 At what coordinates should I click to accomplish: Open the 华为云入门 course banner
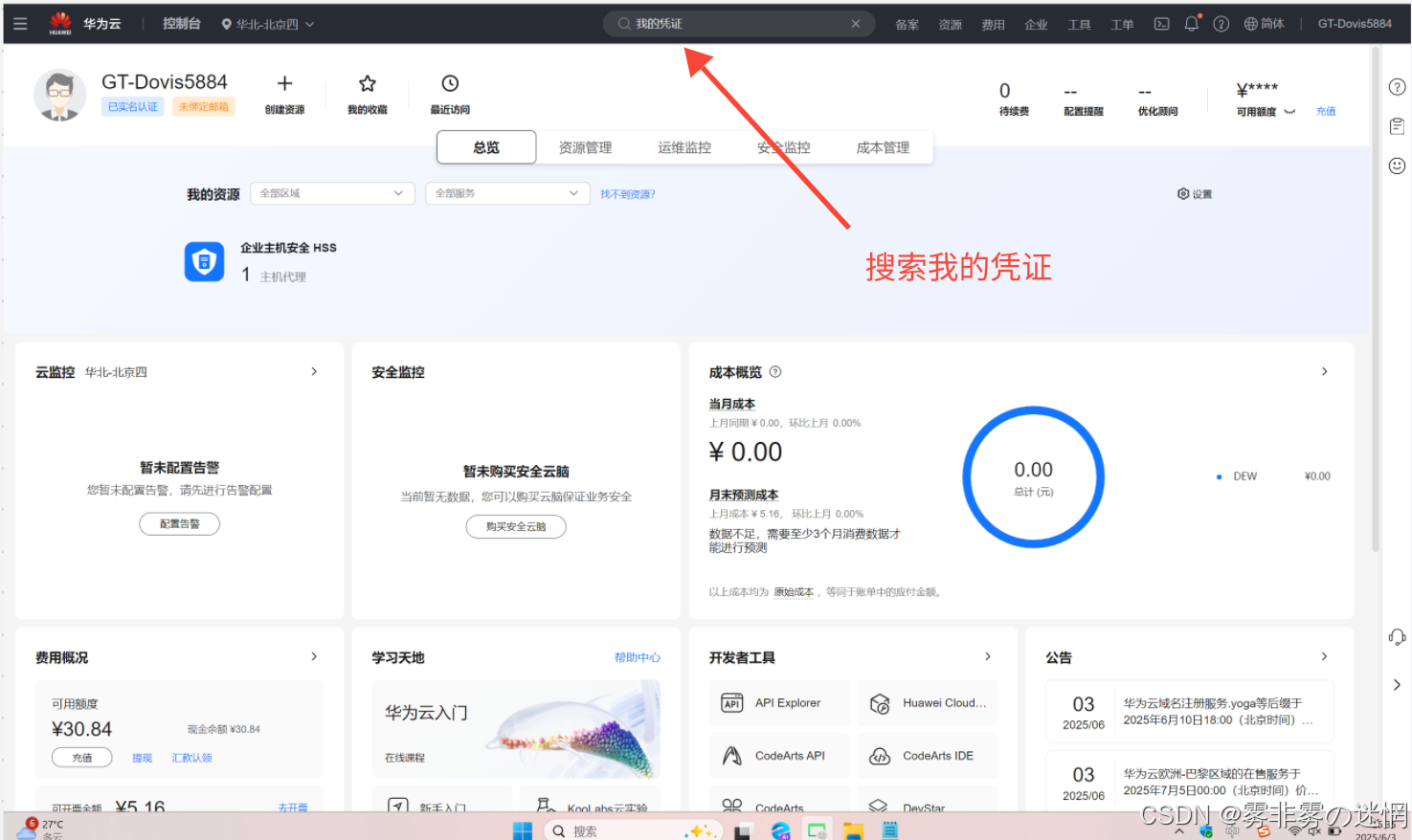coord(516,729)
